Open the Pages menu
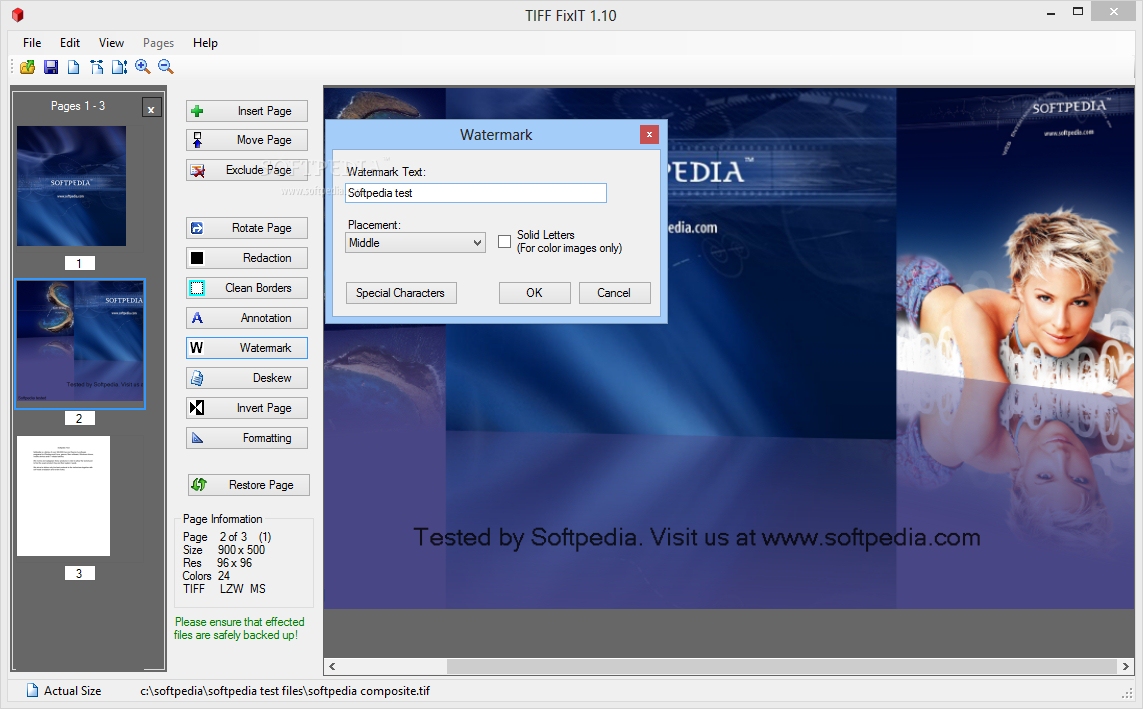Viewport: 1143px width, 709px height. pyautogui.click(x=158, y=43)
